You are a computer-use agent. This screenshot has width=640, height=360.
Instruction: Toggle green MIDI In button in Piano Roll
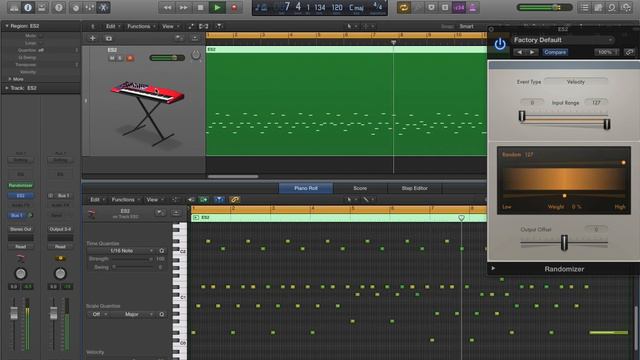pos(203,200)
